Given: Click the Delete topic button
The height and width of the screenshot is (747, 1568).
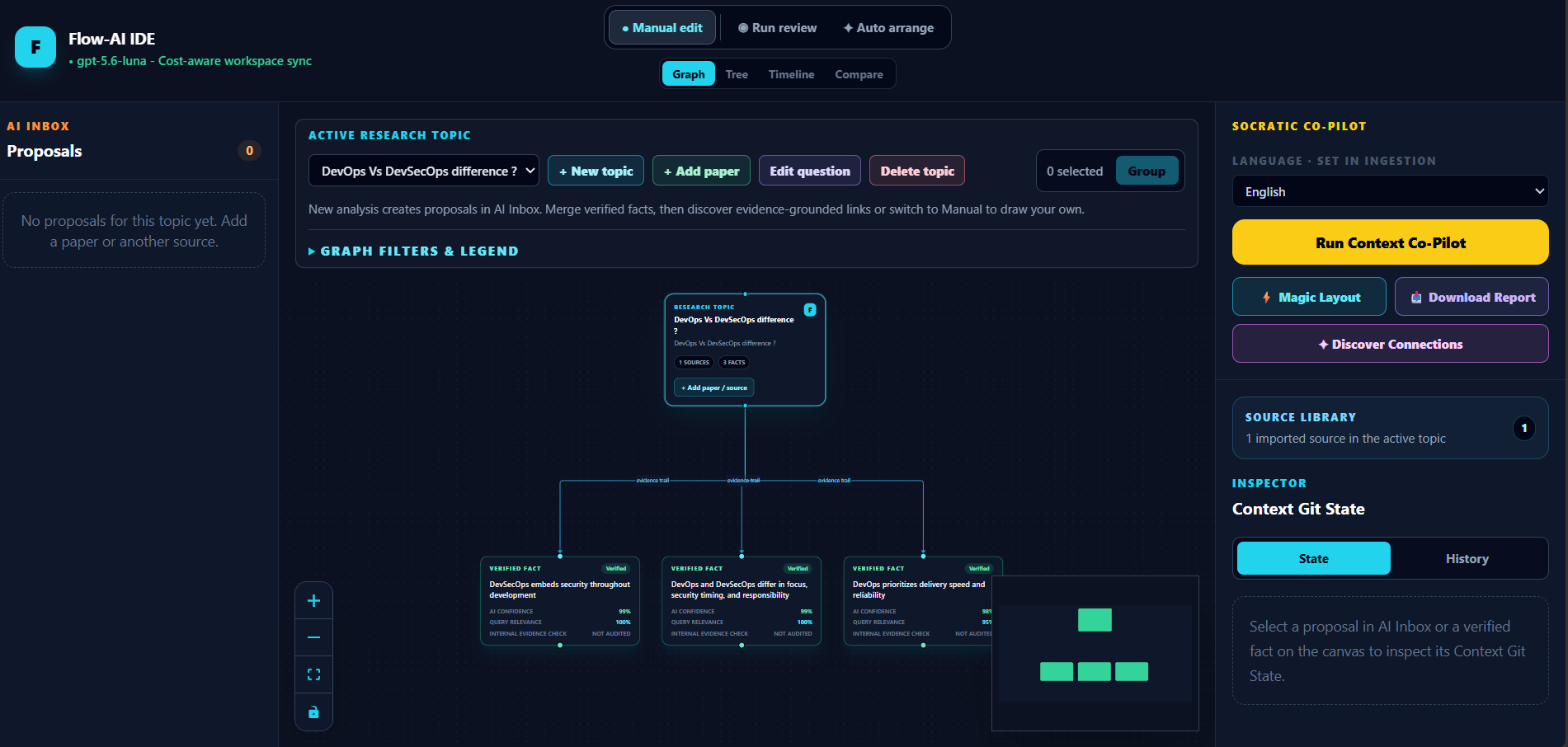Looking at the screenshot, I should tap(917, 171).
